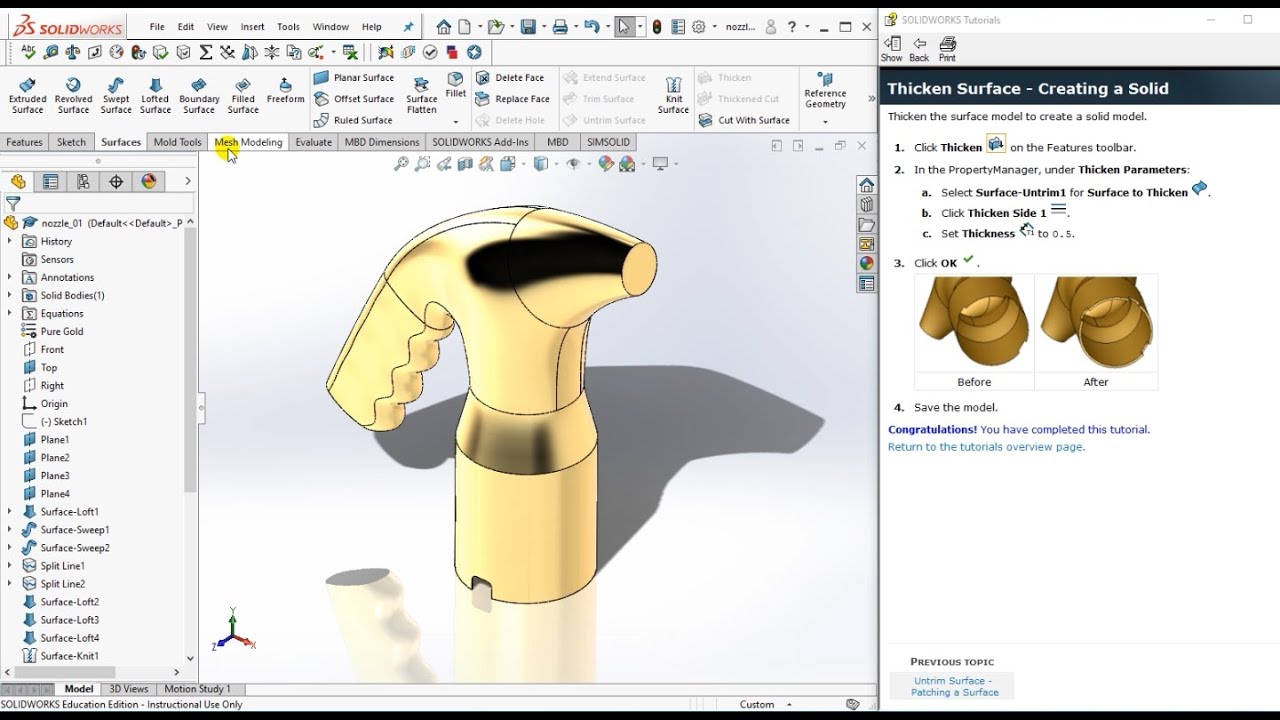Click the Save icon in top toolbar
This screenshot has width=1280, height=720.
click(528, 27)
